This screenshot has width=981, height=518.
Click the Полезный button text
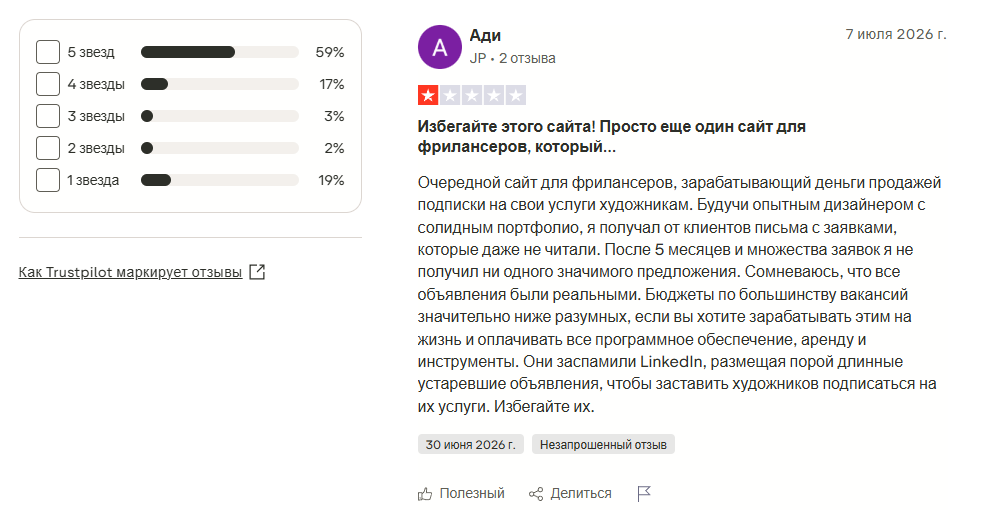[472, 494]
